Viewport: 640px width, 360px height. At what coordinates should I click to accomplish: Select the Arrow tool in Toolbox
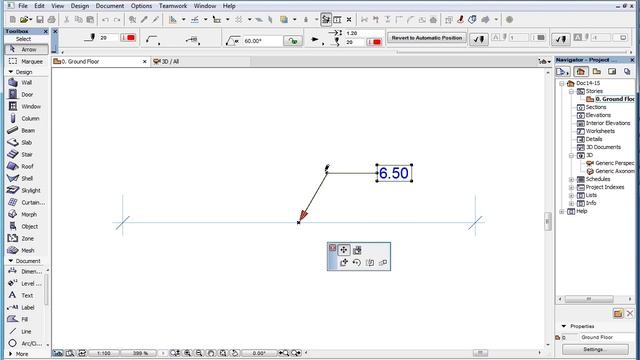tap(26, 49)
